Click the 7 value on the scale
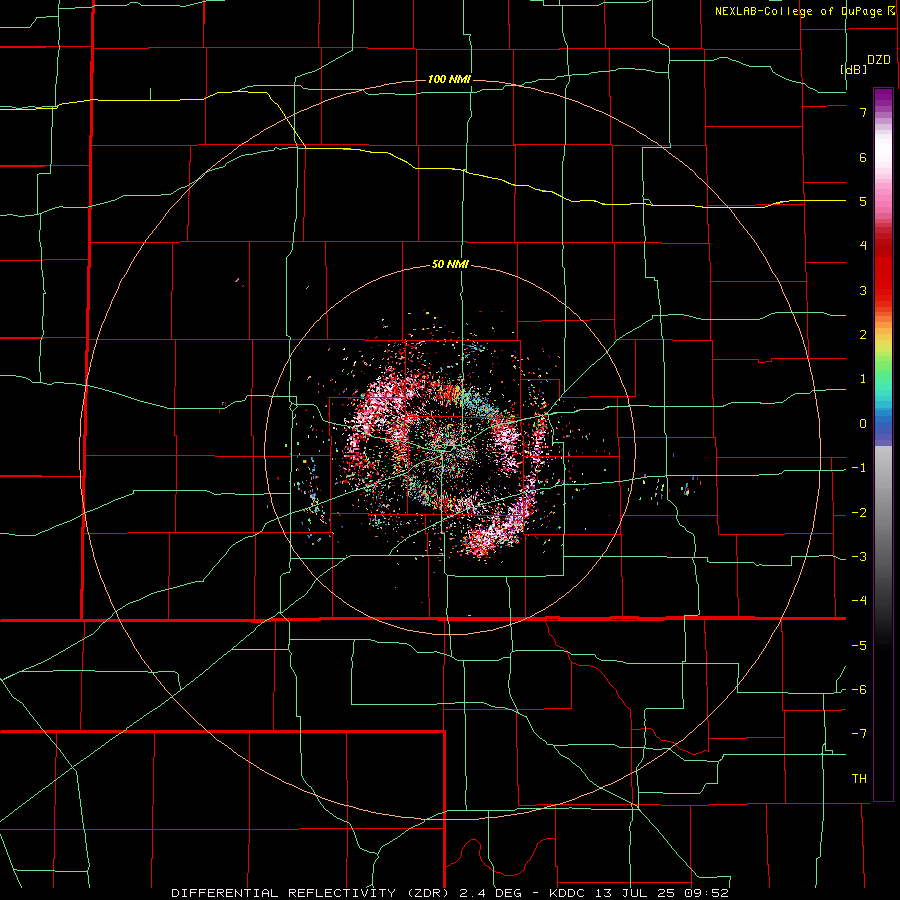This screenshot has width=900, height=900. tap(863, 112)
